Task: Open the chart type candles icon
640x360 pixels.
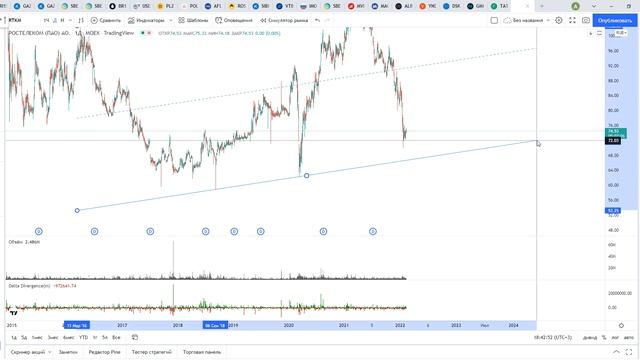Action: pos(81,20)
